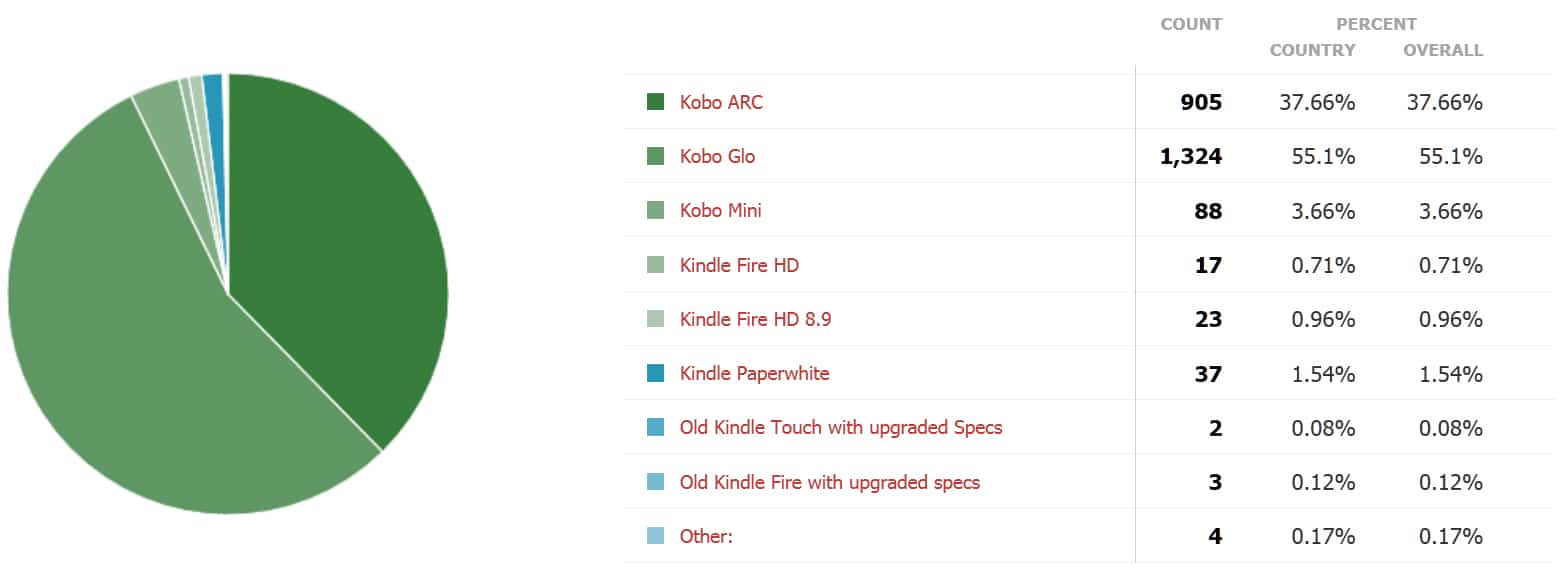Click the OVERALL percent column header
Viewport: 1568px width, 572px height.
pos(1443,50)
